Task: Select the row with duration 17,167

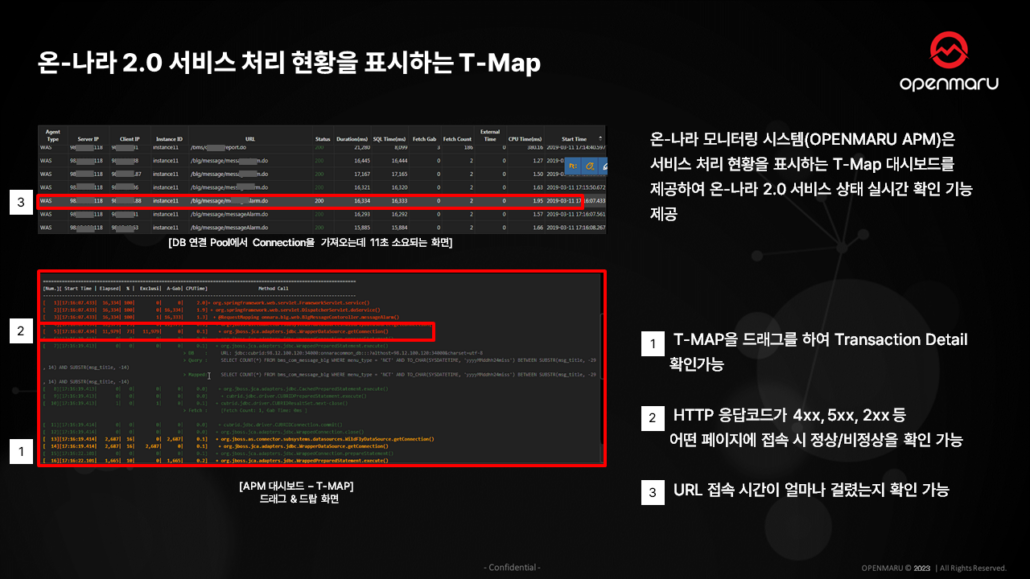Action: click(300, 173)
